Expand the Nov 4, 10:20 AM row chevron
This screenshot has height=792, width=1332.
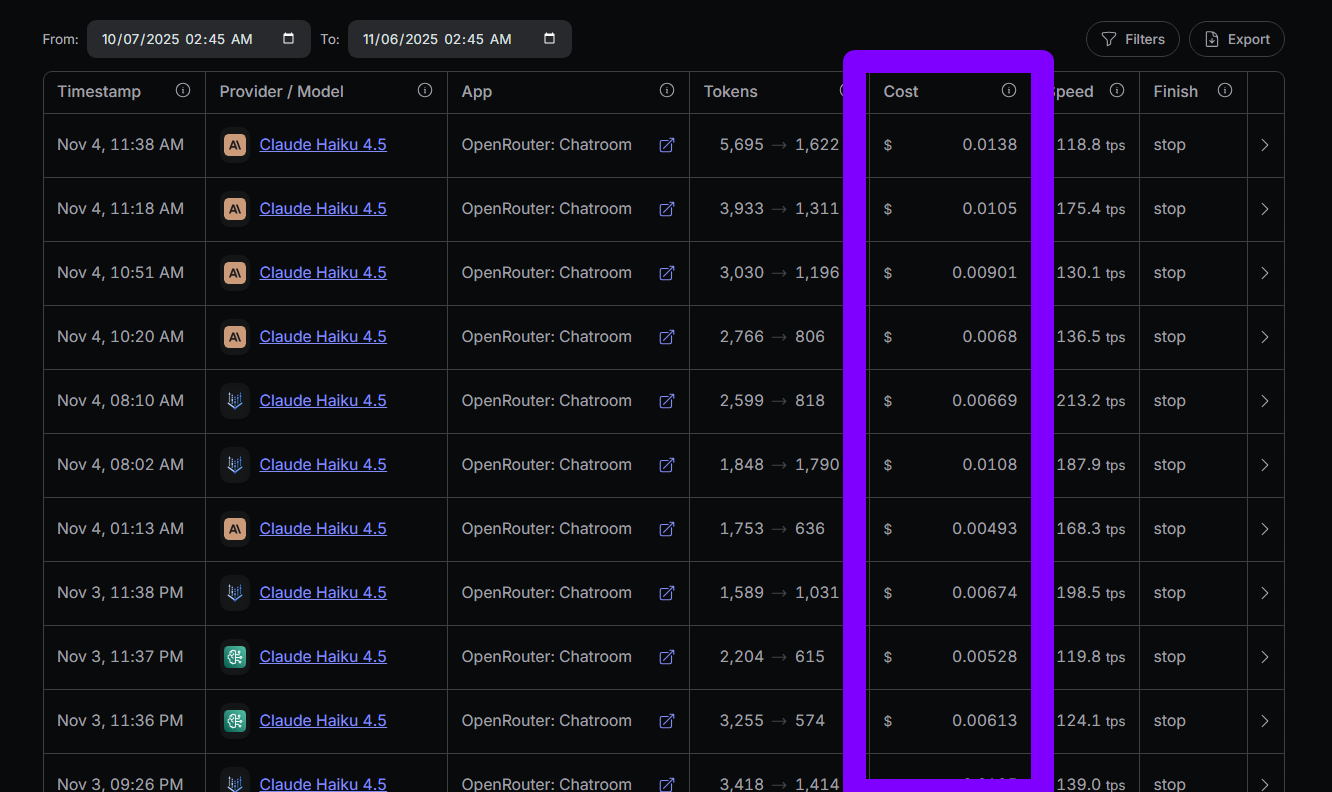point(1265,337)
